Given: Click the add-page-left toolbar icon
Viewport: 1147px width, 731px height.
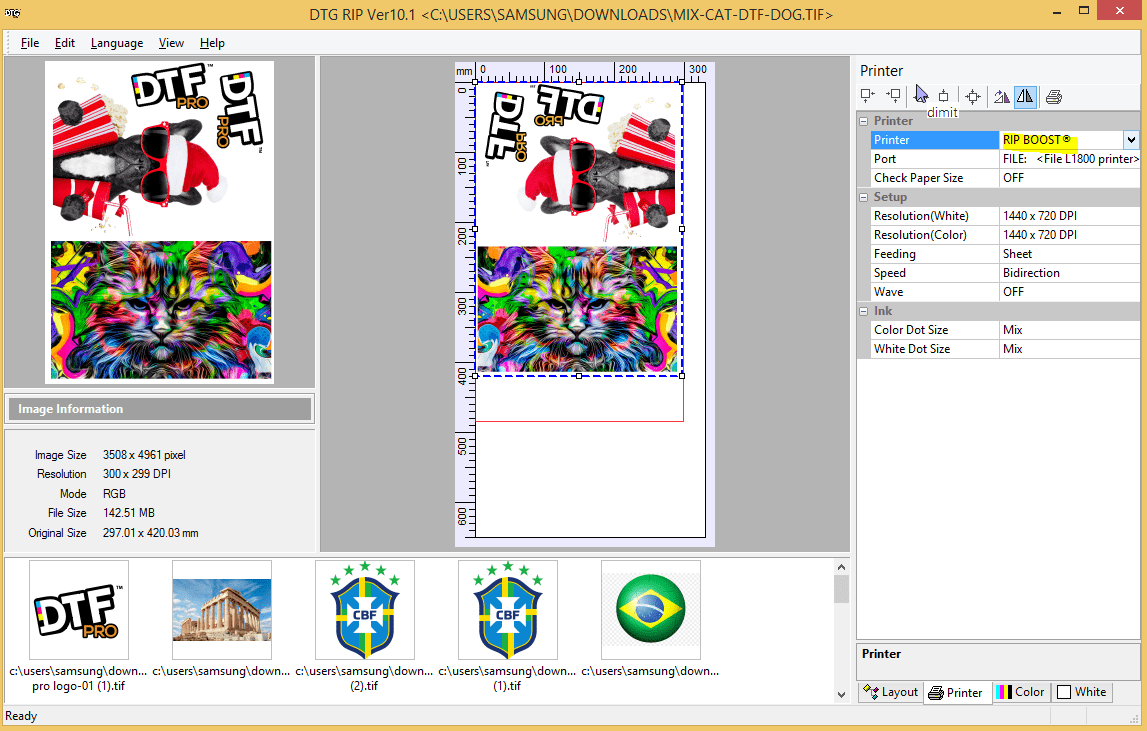Looking at the screenshot, I should (x=867, y=96).
